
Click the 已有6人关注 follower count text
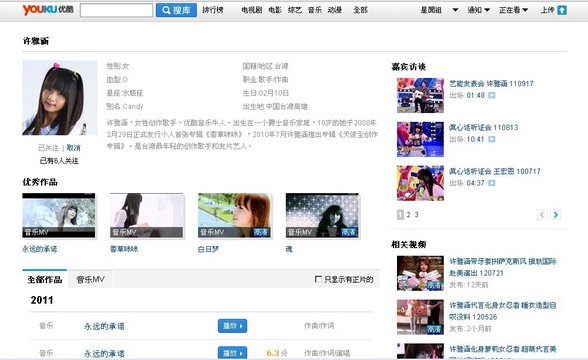pyautogui.click(x=59, y=161)
